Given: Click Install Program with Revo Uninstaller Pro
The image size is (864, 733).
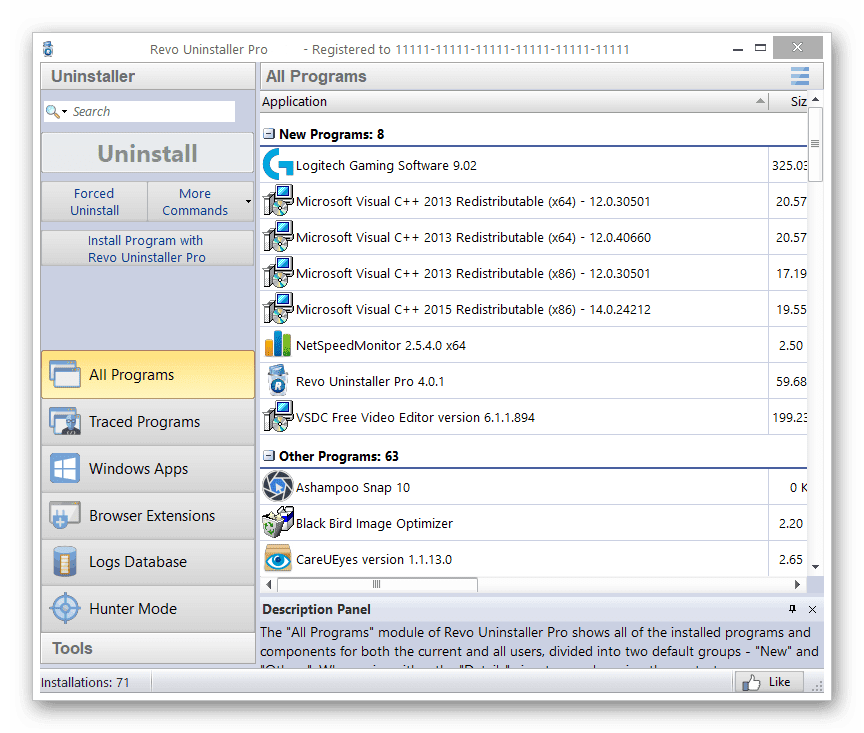Looking at the screenshot, I should pos(147,249).
